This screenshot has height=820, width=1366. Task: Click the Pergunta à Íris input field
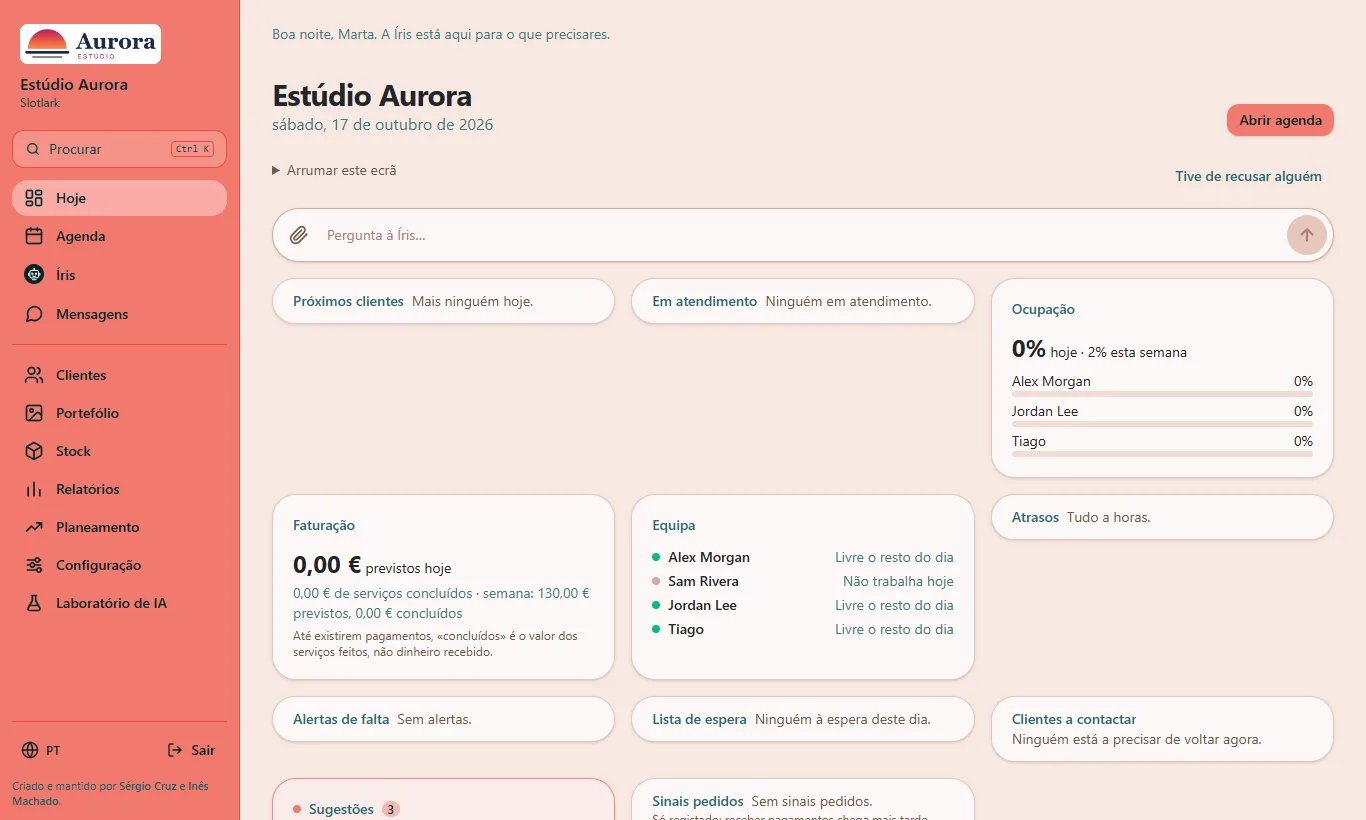pyautogui.click(x=800, y=235)
